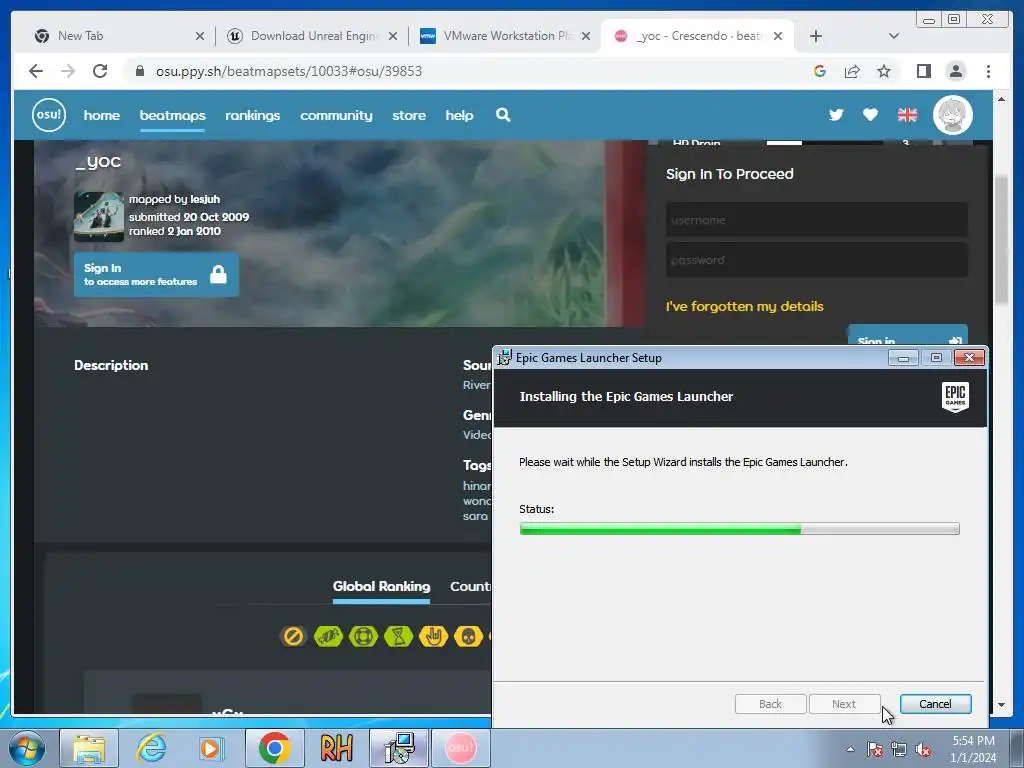Open the home menu on osu!
The height and width of the screenshot is (768, 1024).
pos(102,115)
